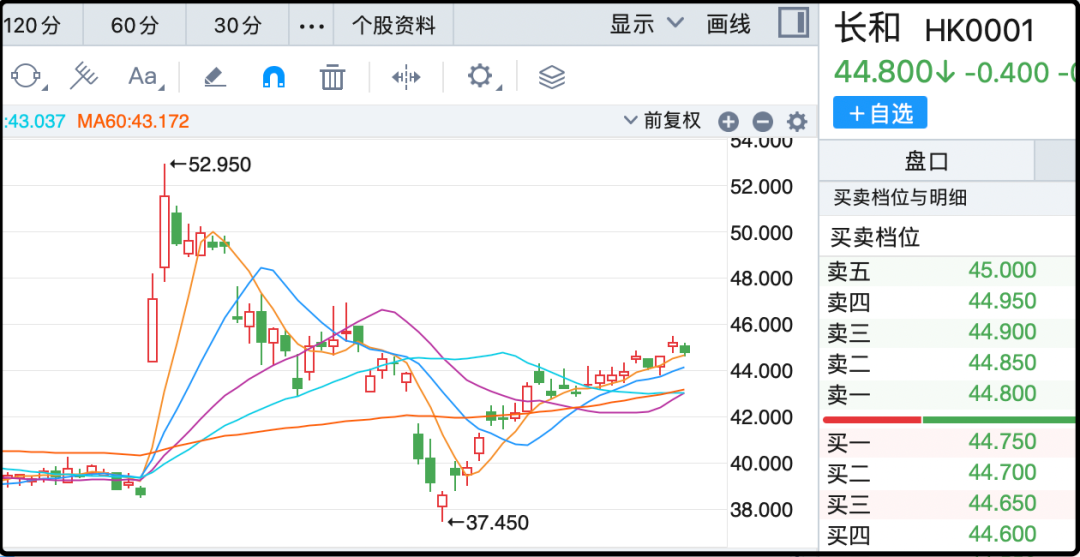Open the more timeframes ellipsis menu
This screenshot has height=557, width=1080.
(x=312, y=25)
